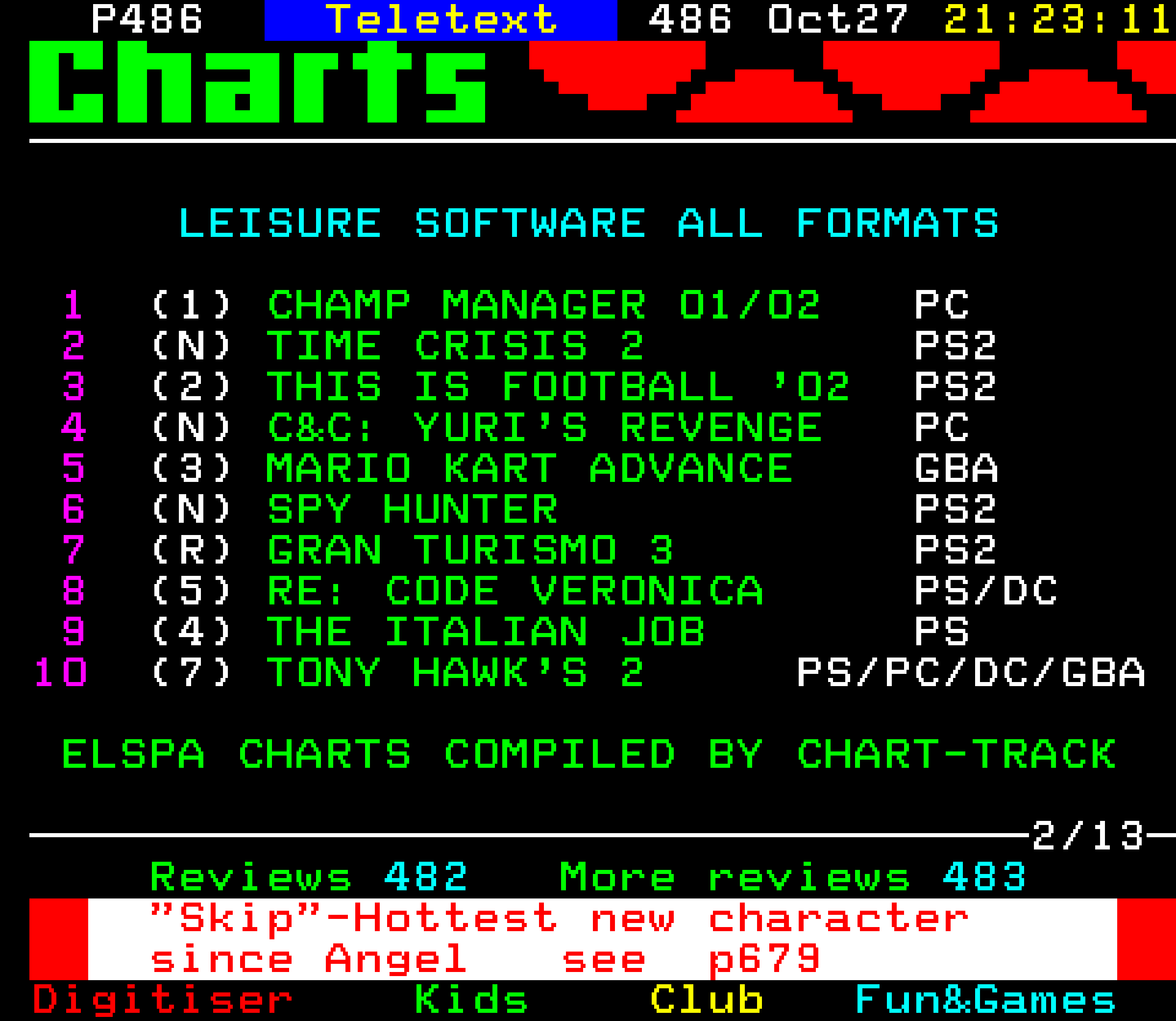The width and height of the screenshot is (1176, 1021).
Task: Click the green Charts logo
Action: [257, 81]
